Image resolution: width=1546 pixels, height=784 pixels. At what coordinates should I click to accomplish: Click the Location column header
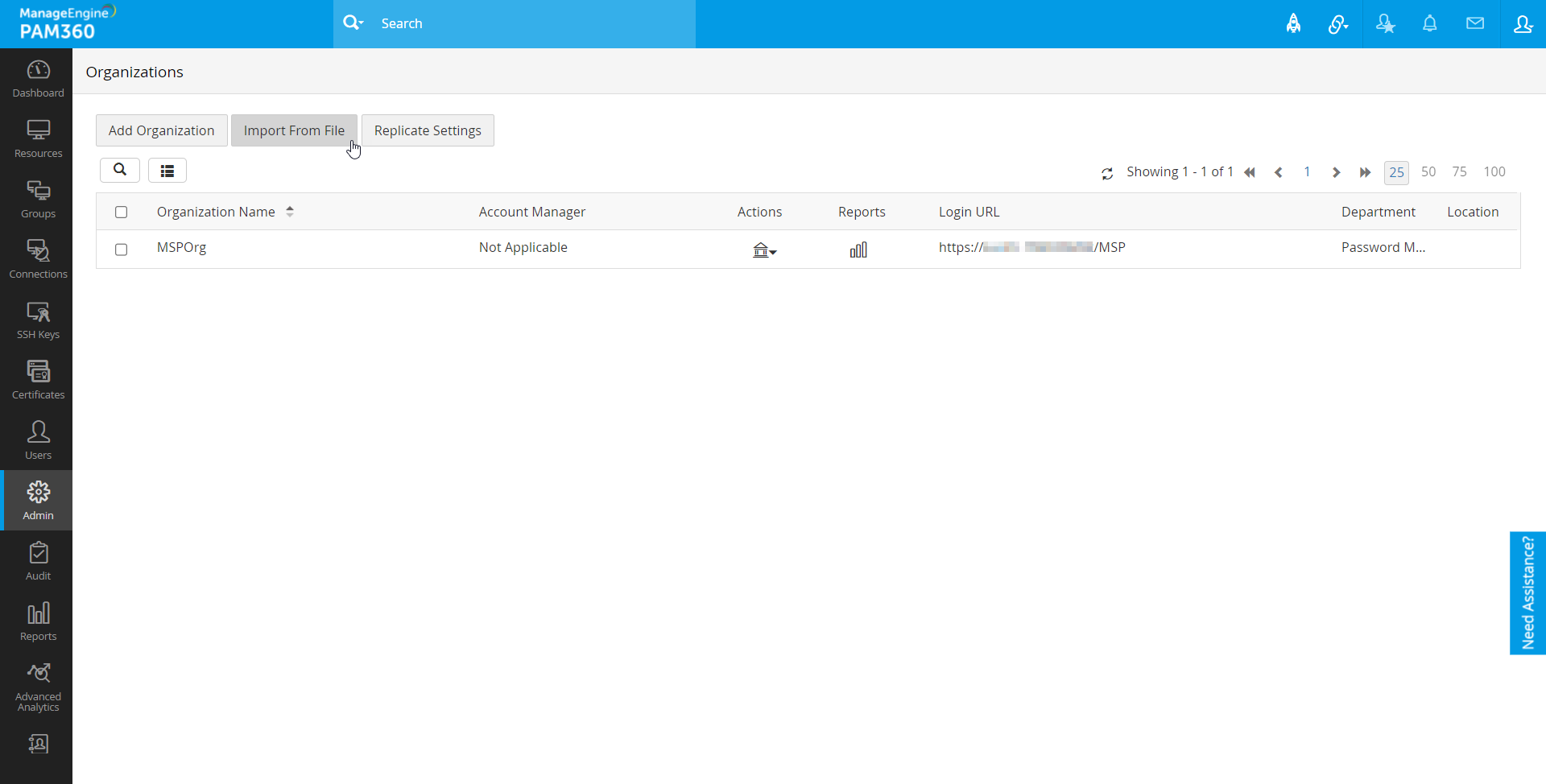[1473, 212]
